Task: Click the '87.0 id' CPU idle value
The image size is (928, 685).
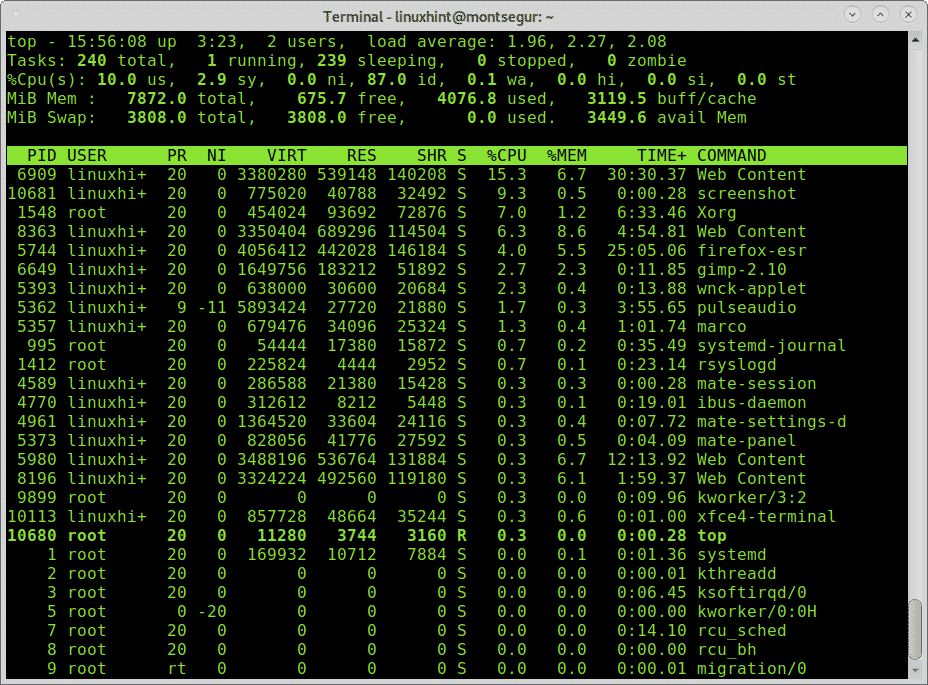Action: [401, 80]
